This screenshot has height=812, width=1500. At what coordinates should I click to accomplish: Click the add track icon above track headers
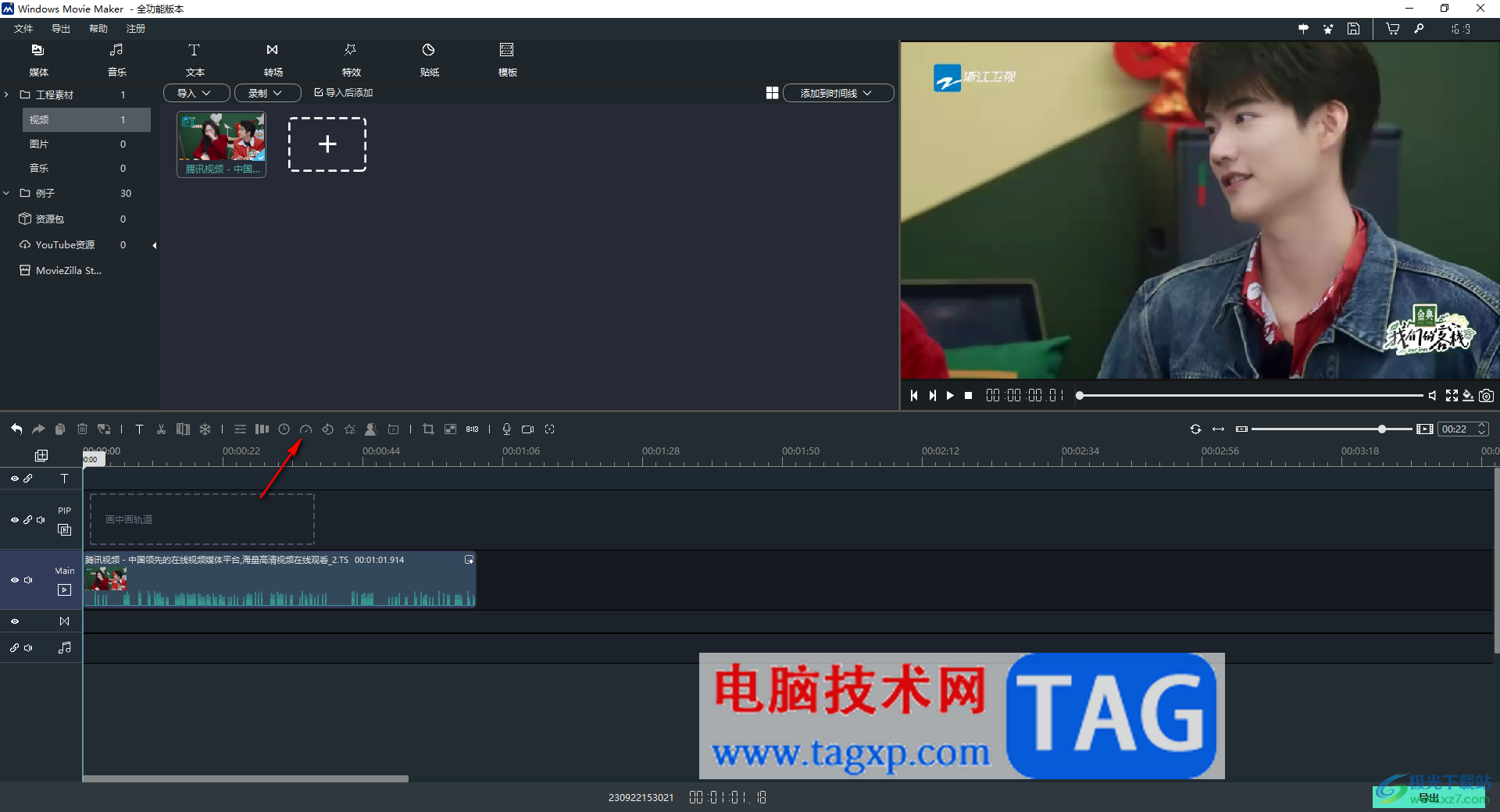click(x=41, y=455)
